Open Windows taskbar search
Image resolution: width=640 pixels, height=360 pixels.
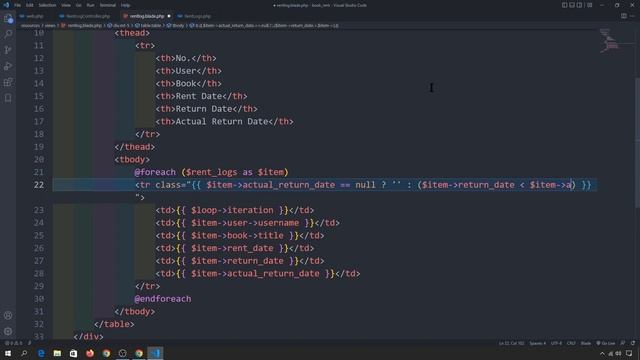click(24, 353)
